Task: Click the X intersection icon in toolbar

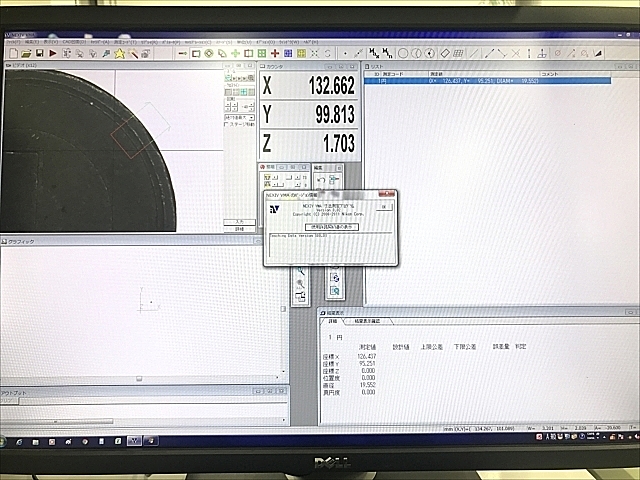Action: coord(516,53)
